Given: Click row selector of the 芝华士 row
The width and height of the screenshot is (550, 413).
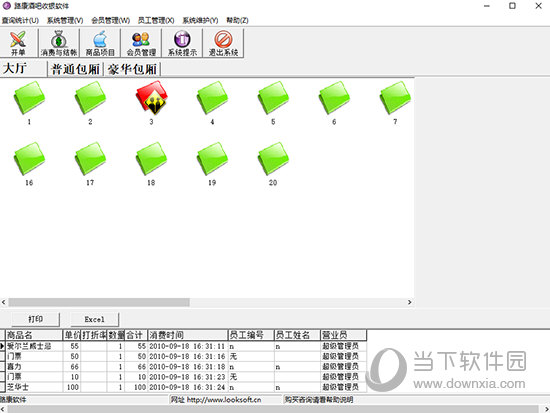Looking at the screenshot, I should click(2, 387).
